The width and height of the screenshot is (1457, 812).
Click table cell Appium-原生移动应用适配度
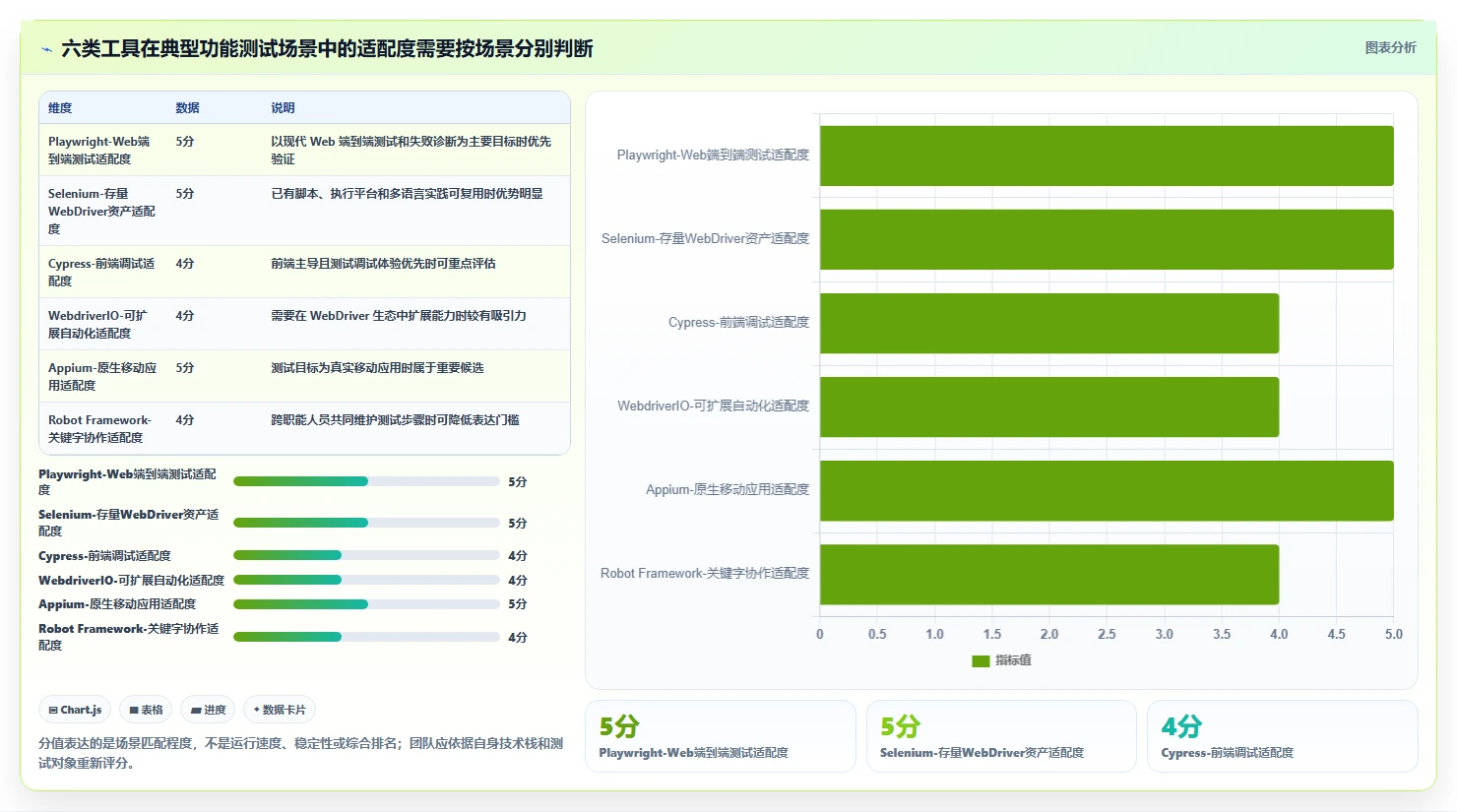pyautogui.click(x=102, y=376)
